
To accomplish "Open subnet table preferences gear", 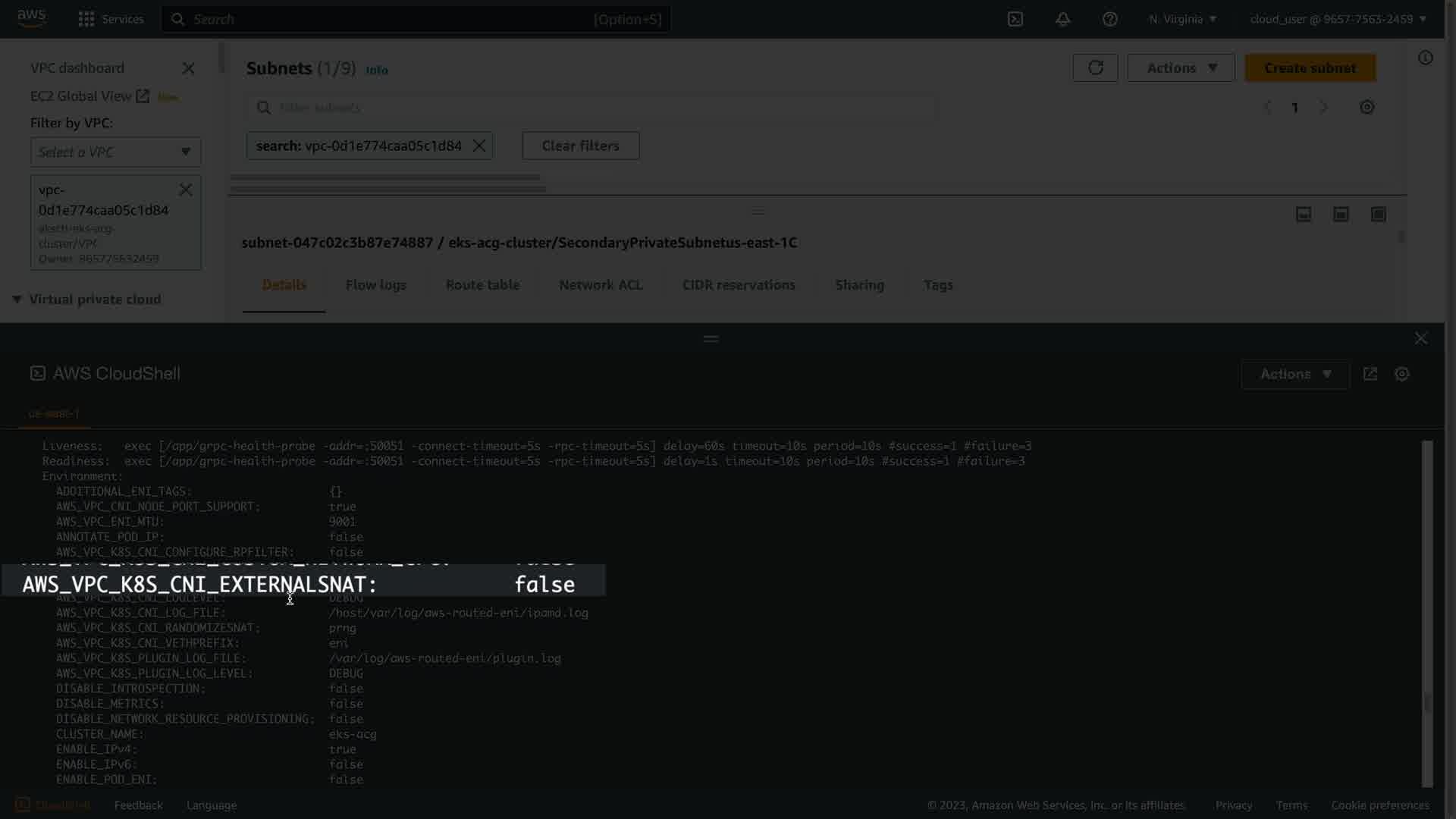I will [x=1367, y=108].
